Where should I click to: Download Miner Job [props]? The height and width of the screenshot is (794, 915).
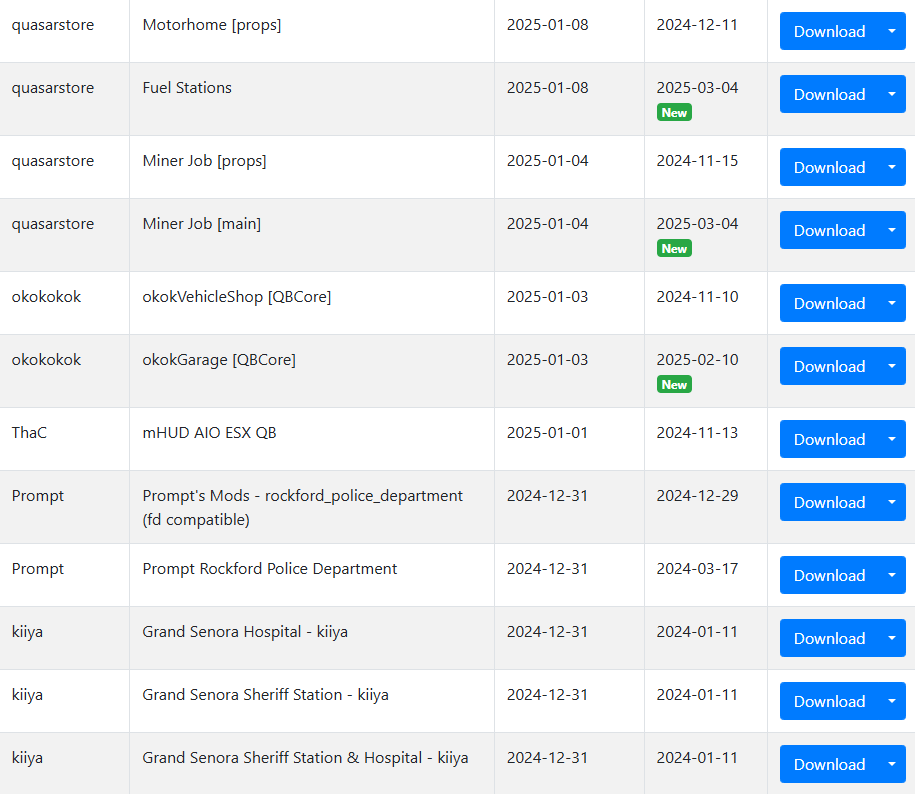pyautogui.click(x=829, y=167)
